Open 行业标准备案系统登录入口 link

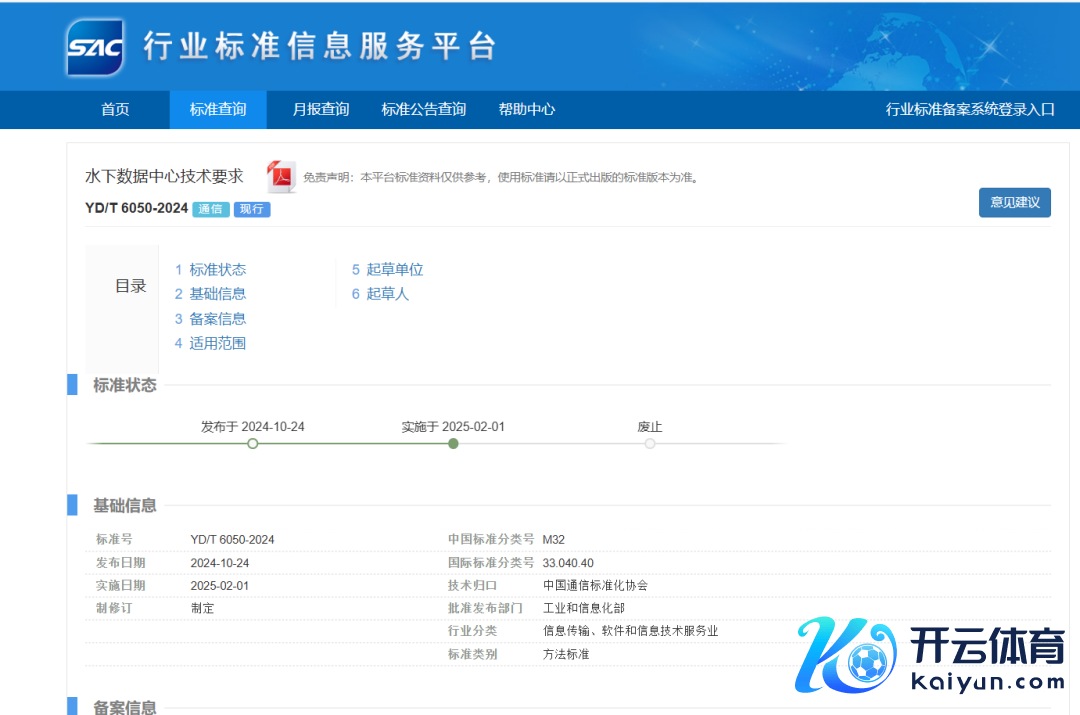click(970, 110)
